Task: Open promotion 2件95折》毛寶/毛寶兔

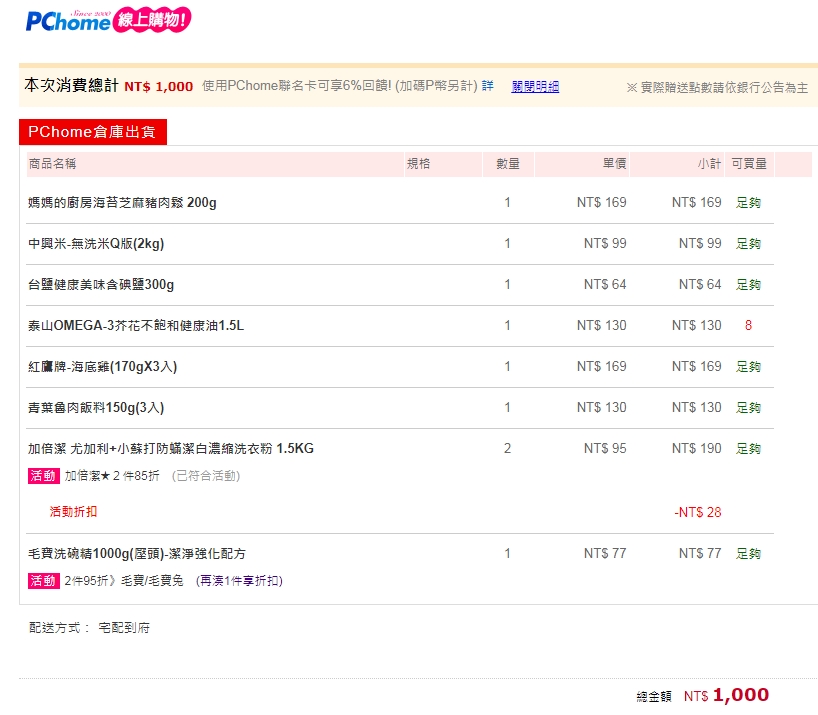Action: pos(124,580)
